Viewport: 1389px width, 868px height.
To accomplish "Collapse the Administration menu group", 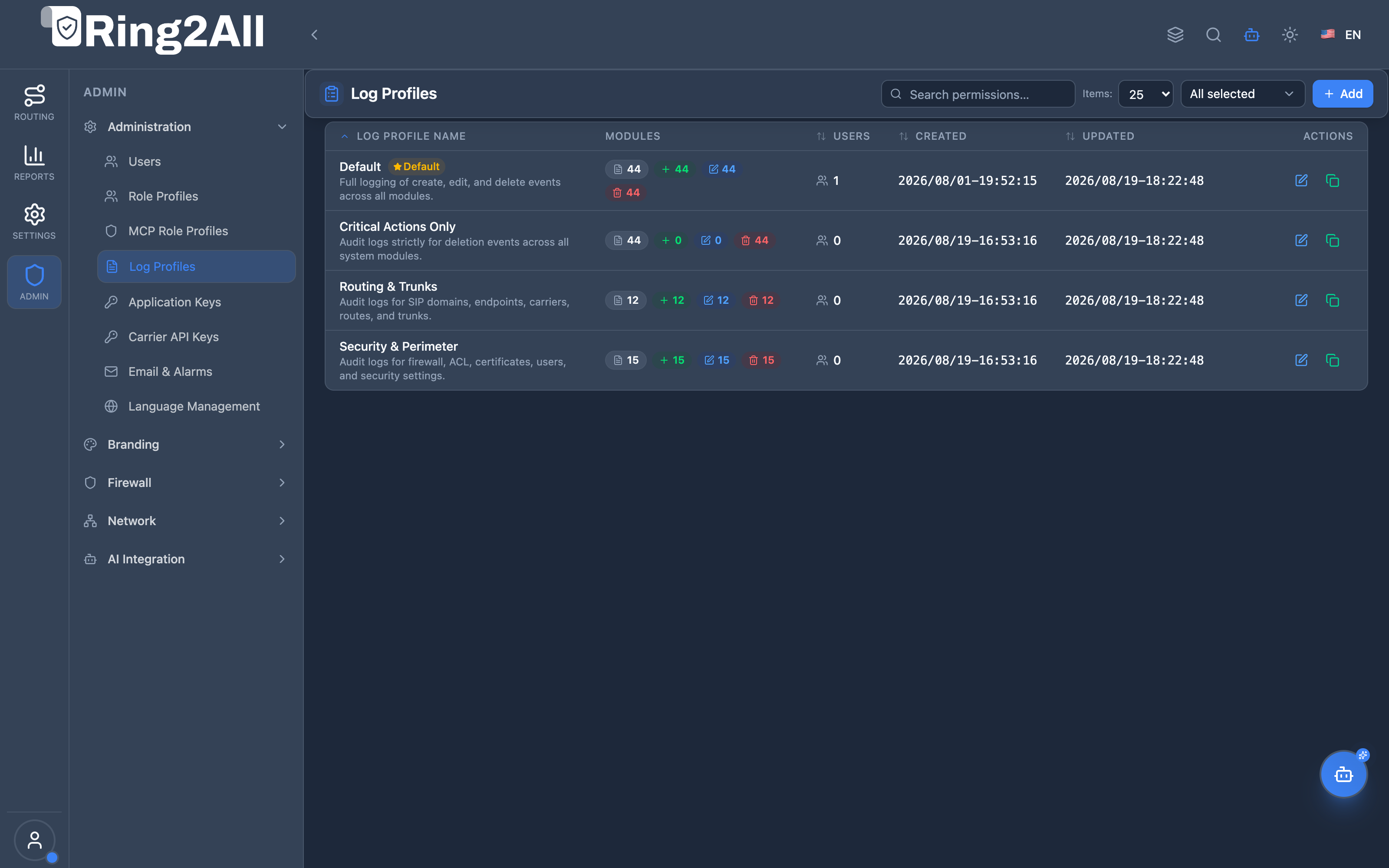I will 185,127.
